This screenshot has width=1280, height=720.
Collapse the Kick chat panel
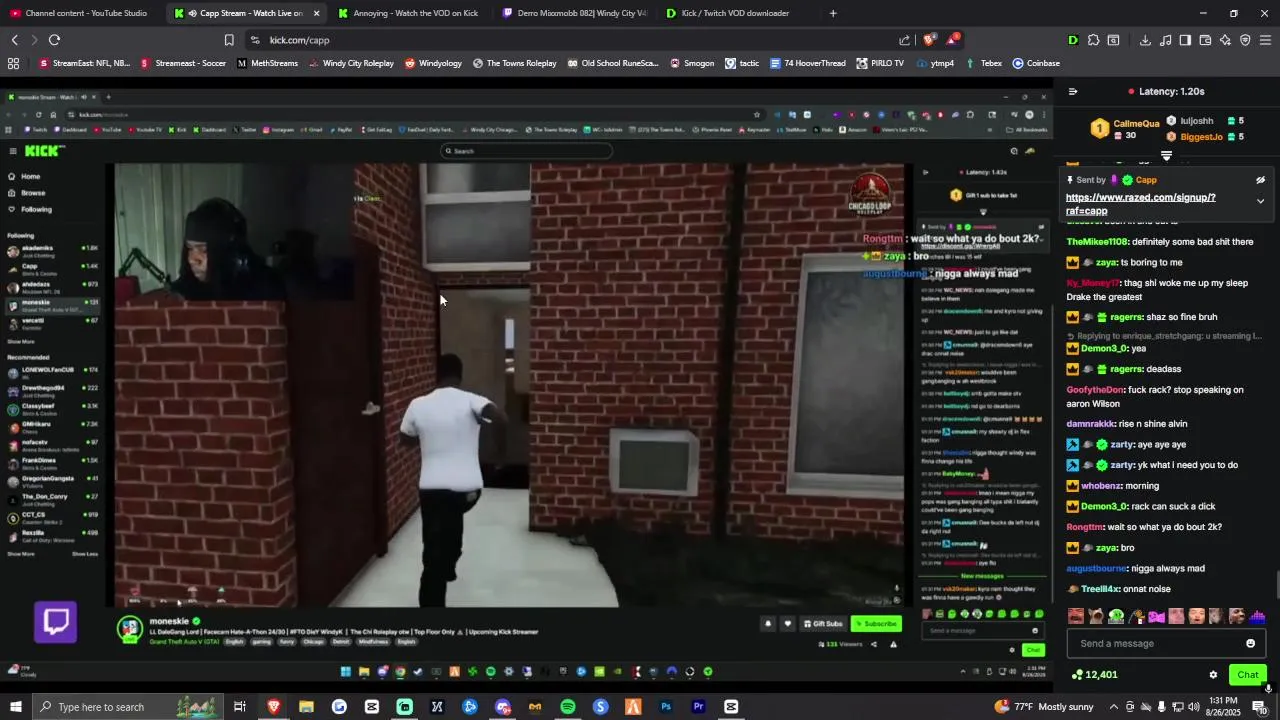1073,91
